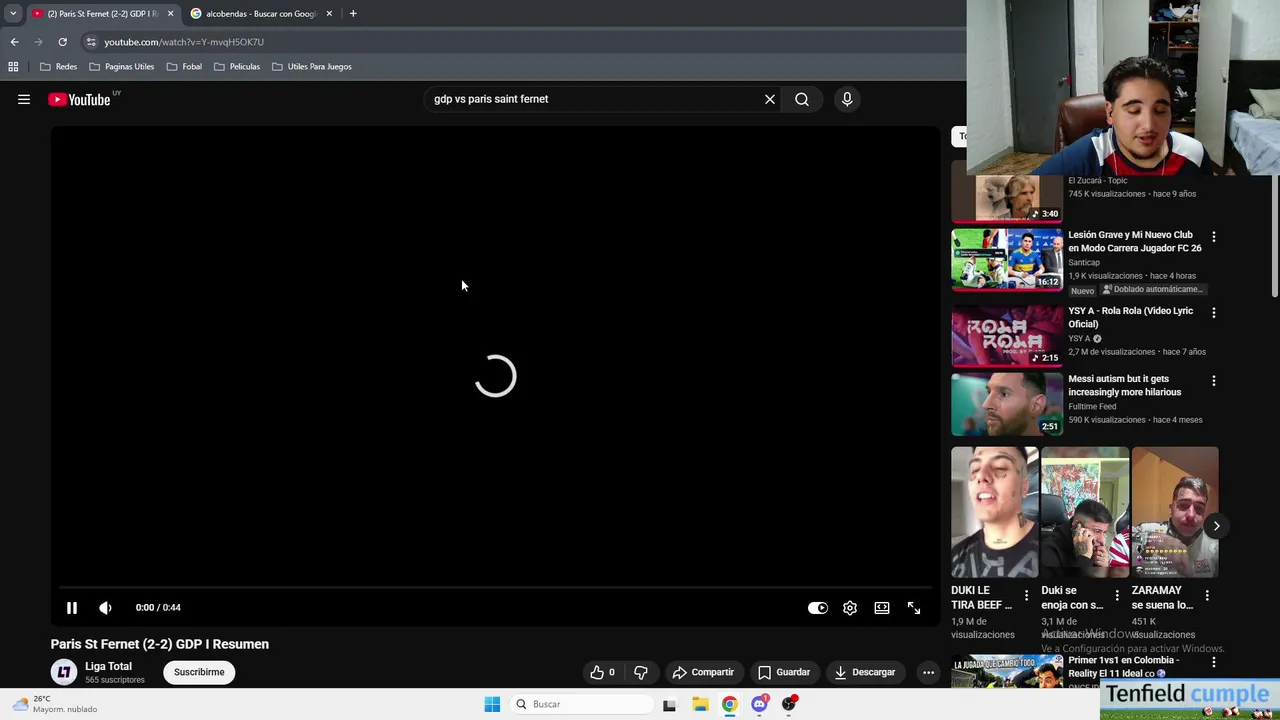Open the tab search dropdown arrow
Viewport: 1280px width, 720px height.
click(13, 14)
